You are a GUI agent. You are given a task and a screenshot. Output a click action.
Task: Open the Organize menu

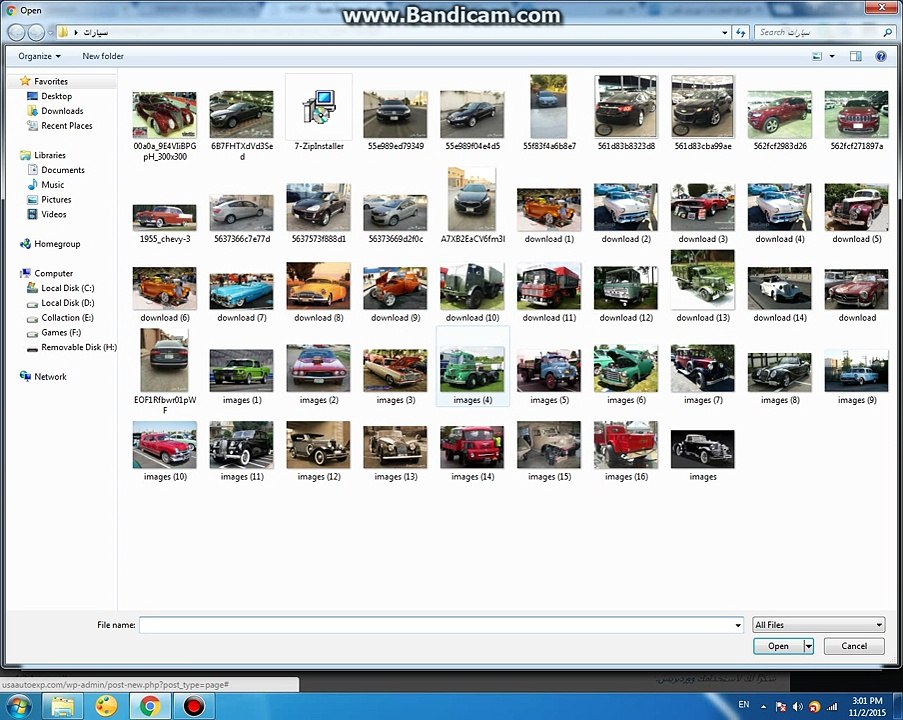tap(39, 56)
